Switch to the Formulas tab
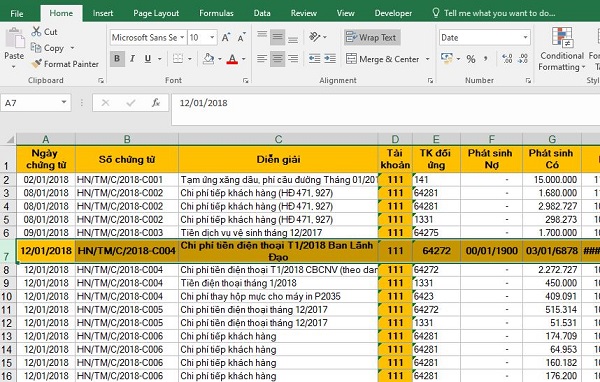The width and height of the screenshot is (600, 382). [216, 13]
